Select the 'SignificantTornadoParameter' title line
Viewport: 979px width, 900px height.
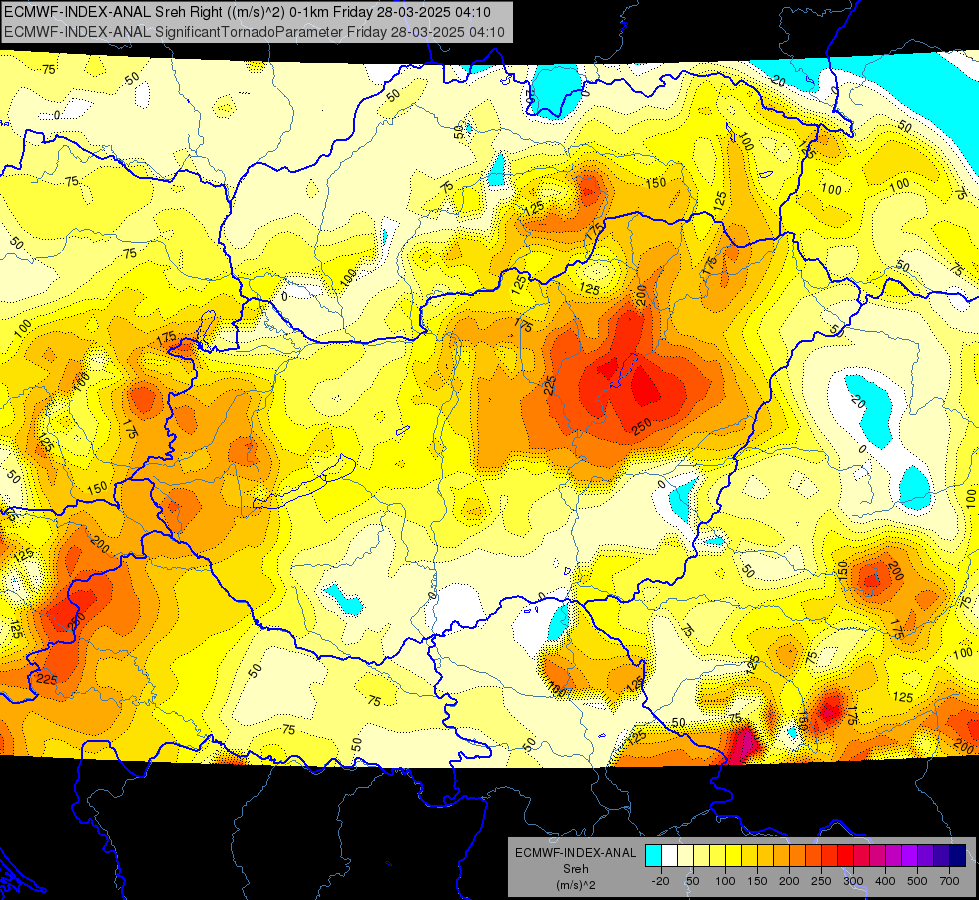point(254,32)
